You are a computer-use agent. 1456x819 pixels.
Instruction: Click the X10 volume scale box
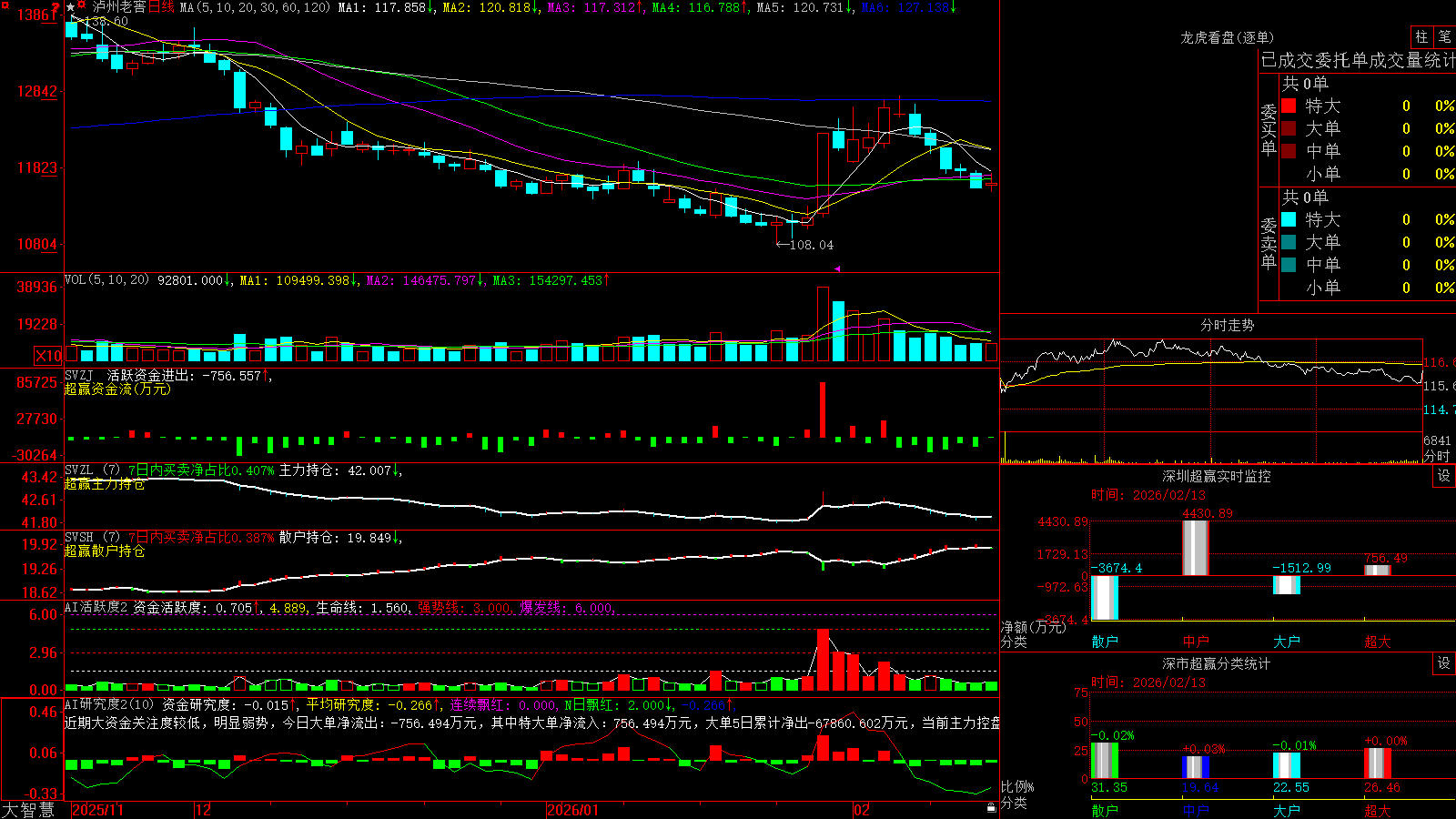(x=48, y=356)
